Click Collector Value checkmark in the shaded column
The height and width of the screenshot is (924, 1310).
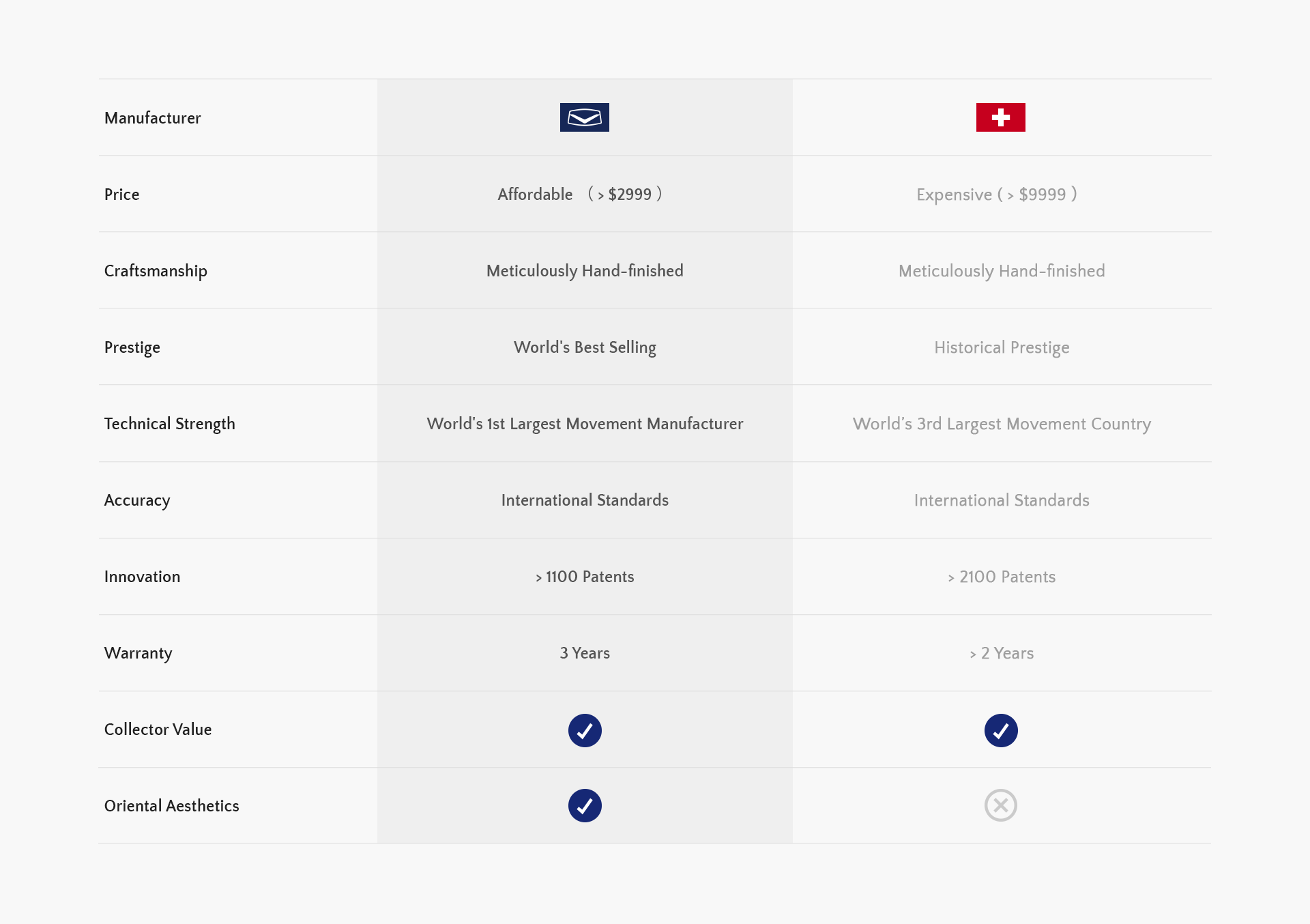click(585, 730)
